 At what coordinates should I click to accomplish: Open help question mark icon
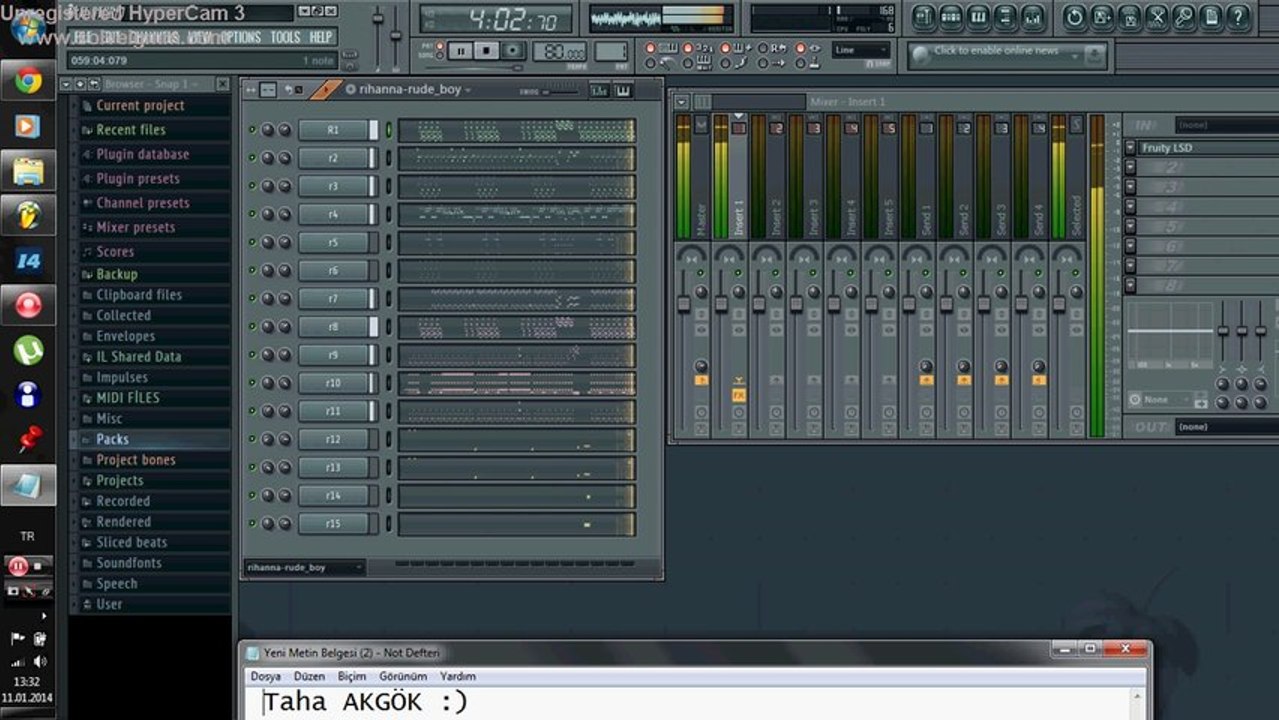[x=1237, y=17]
